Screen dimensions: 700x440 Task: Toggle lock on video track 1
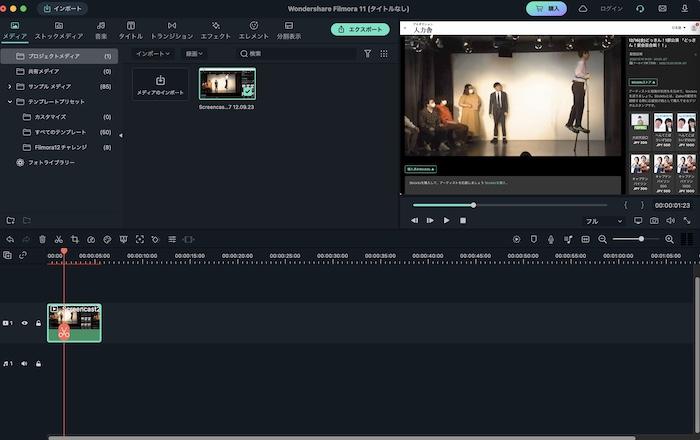click(x=38, y=323)
